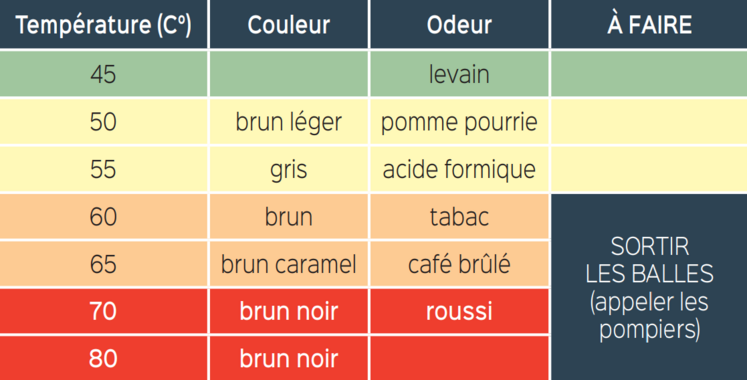Select the 60 temperature cell
The width and height of the screenshot is (747, 380).
[103, 216]
